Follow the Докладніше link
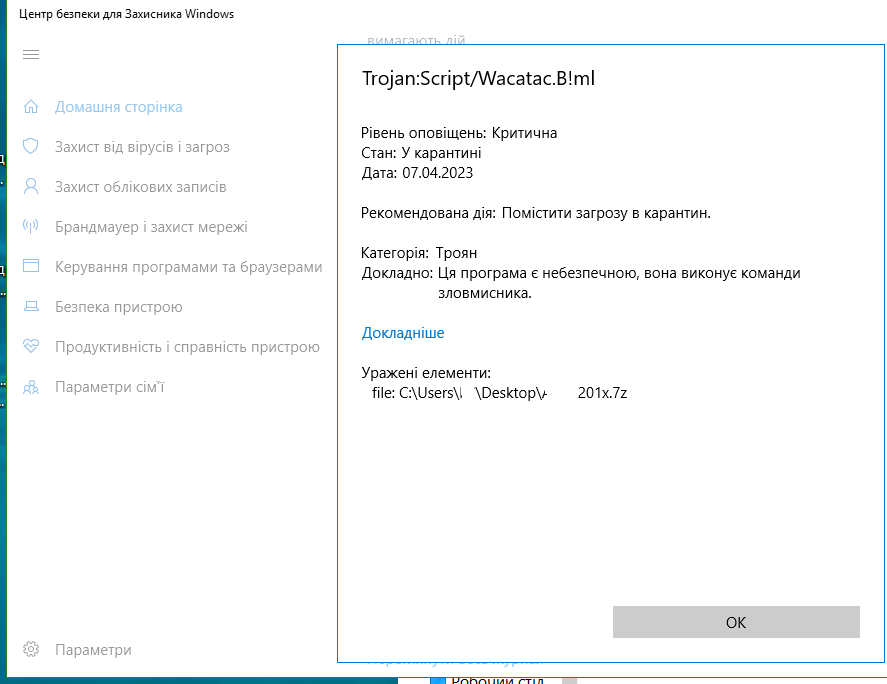The width and height of the screenshot is (887, 684). pyautogui.click(x=403, y=333)
